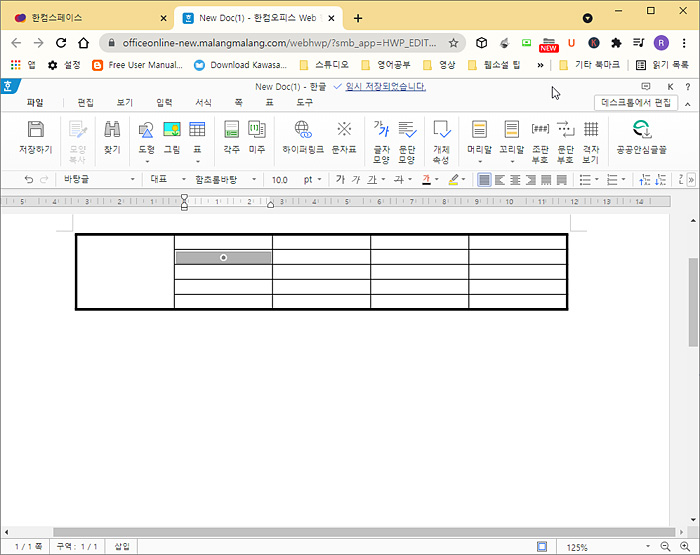Toggle italic 가 formatting
700x555 pixels.
coord(356,179)
